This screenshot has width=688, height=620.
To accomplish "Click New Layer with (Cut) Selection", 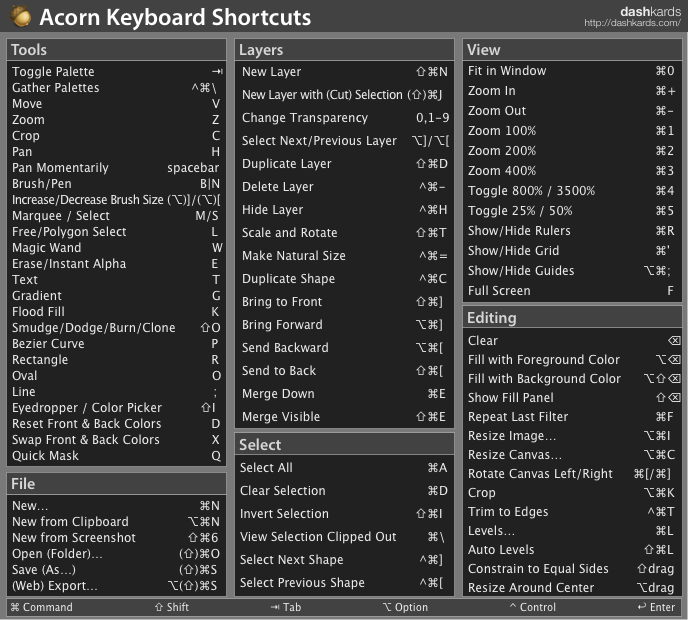I will tap(344, 95).
